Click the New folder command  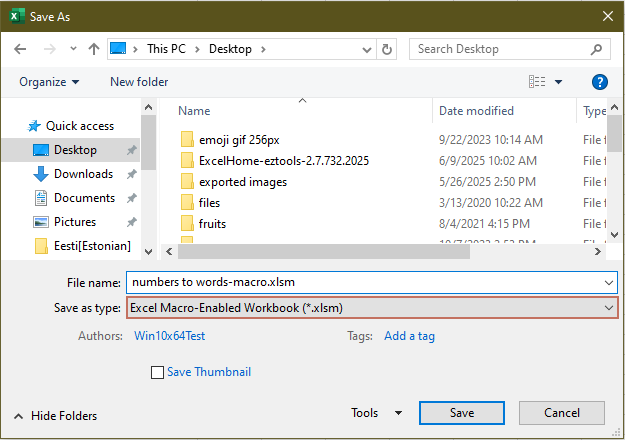pos(139,82)
